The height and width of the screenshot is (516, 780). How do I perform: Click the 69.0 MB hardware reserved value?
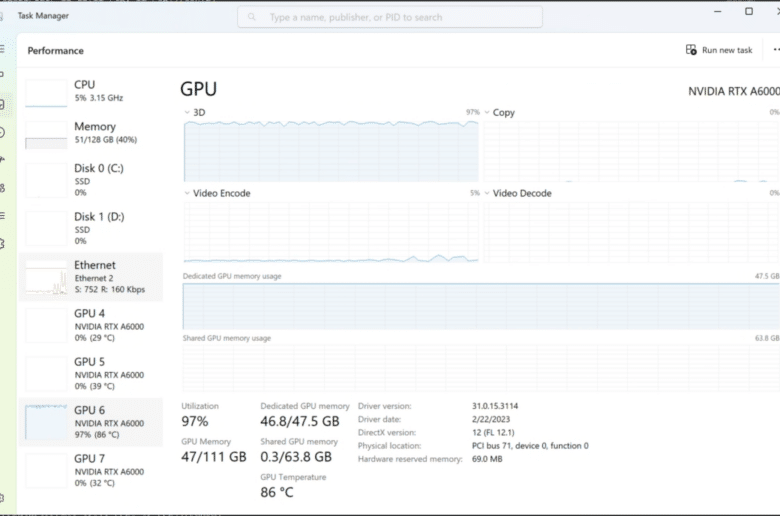pos(487,459)
